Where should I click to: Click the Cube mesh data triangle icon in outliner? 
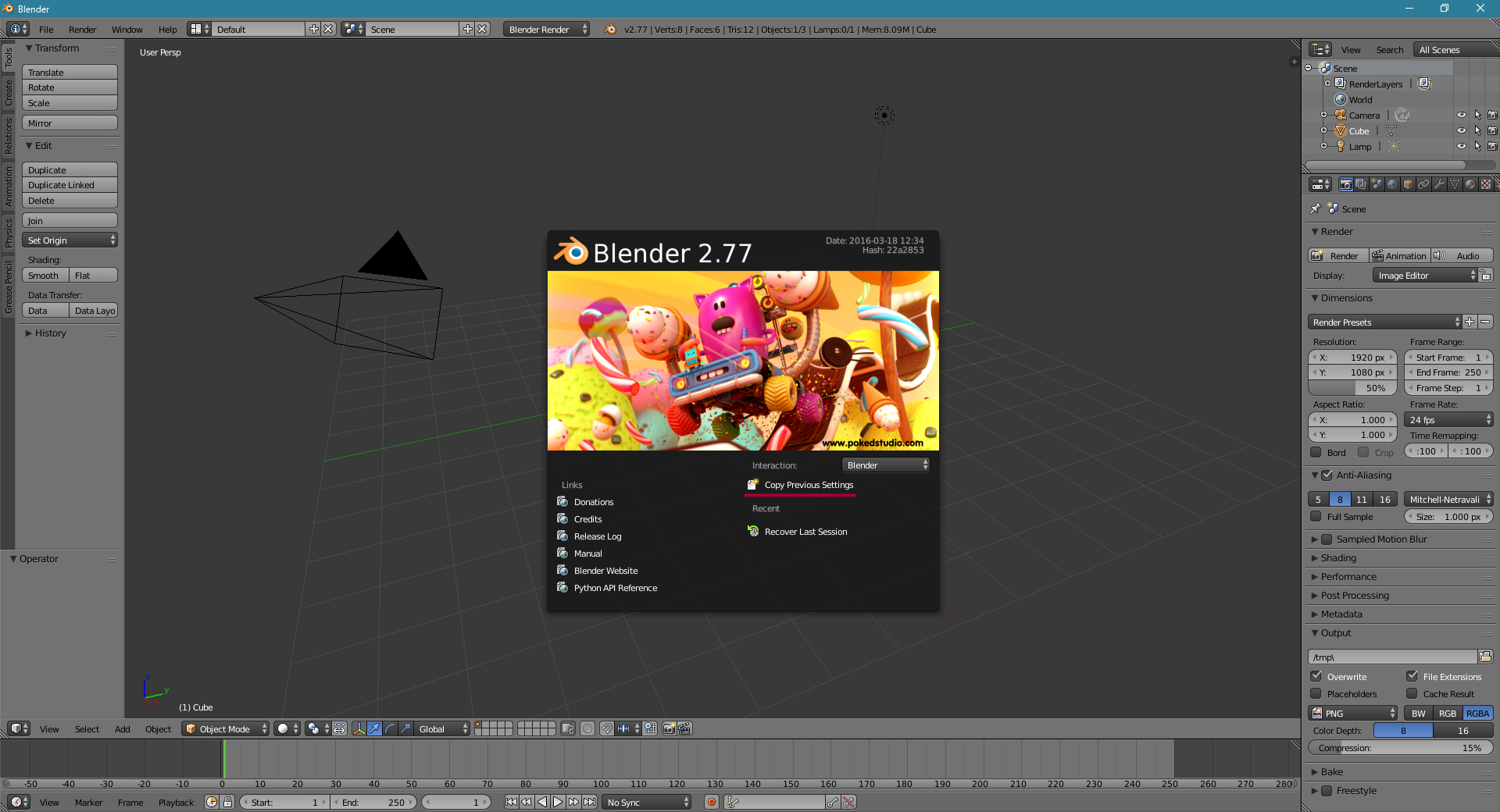pyautogui.click(x=1391, y=130)
